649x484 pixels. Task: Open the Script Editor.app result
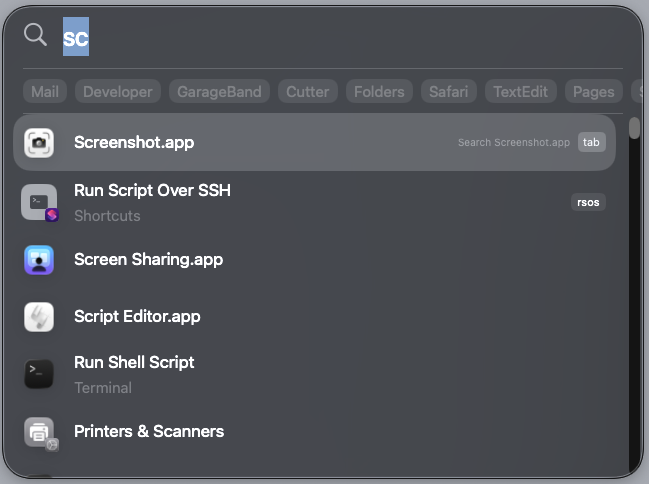pyautogui.click(x=315, y=317)
